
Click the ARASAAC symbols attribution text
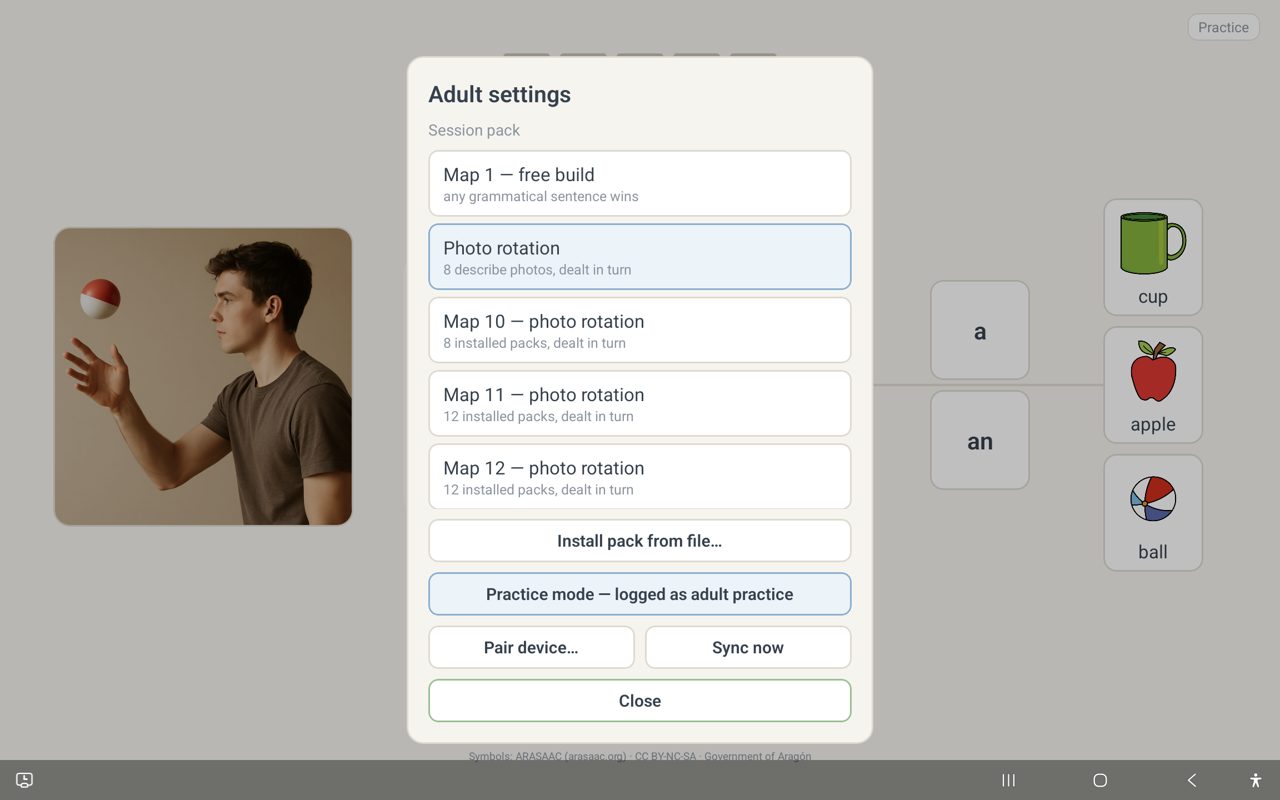pos(640,756)
